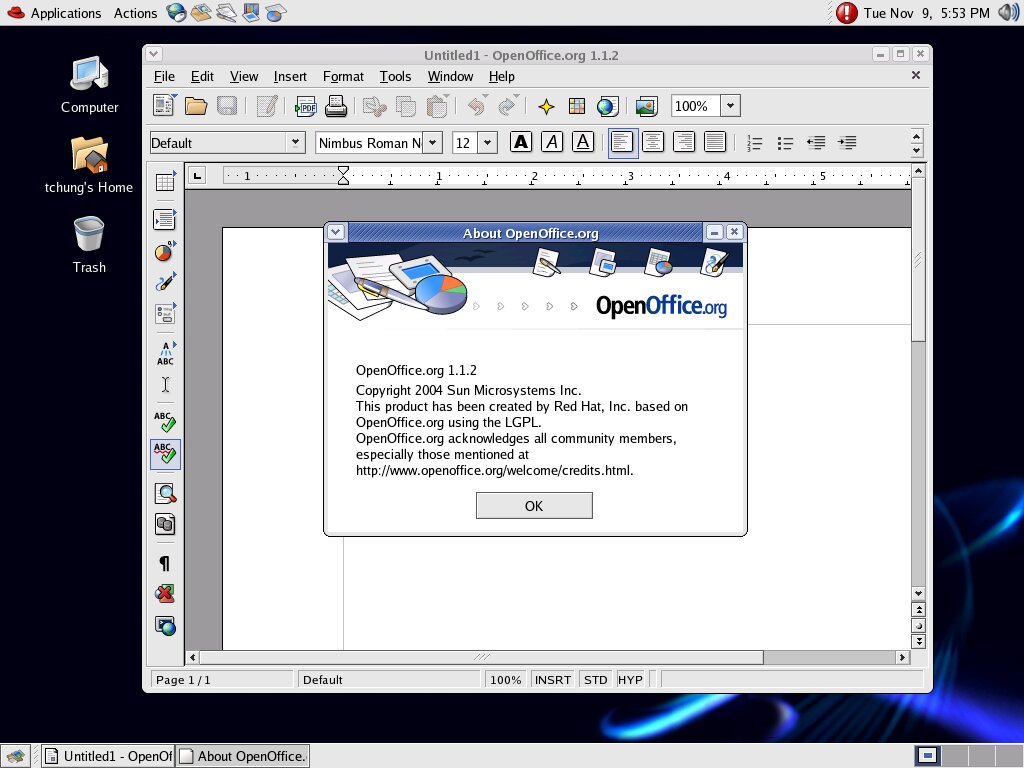Open the Format menu
Viewport: 1024px width, 768px height.
[343, 76]
